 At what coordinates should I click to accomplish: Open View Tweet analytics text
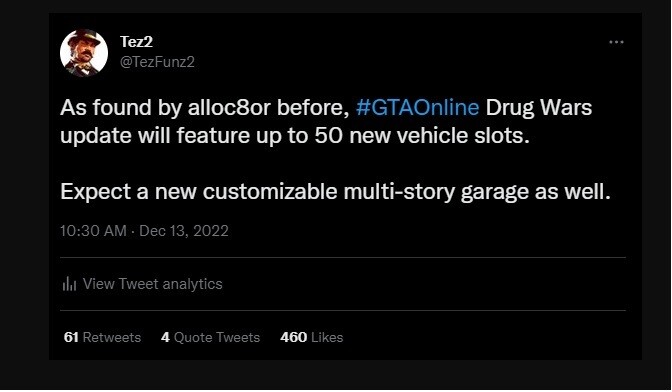(153, 284)
